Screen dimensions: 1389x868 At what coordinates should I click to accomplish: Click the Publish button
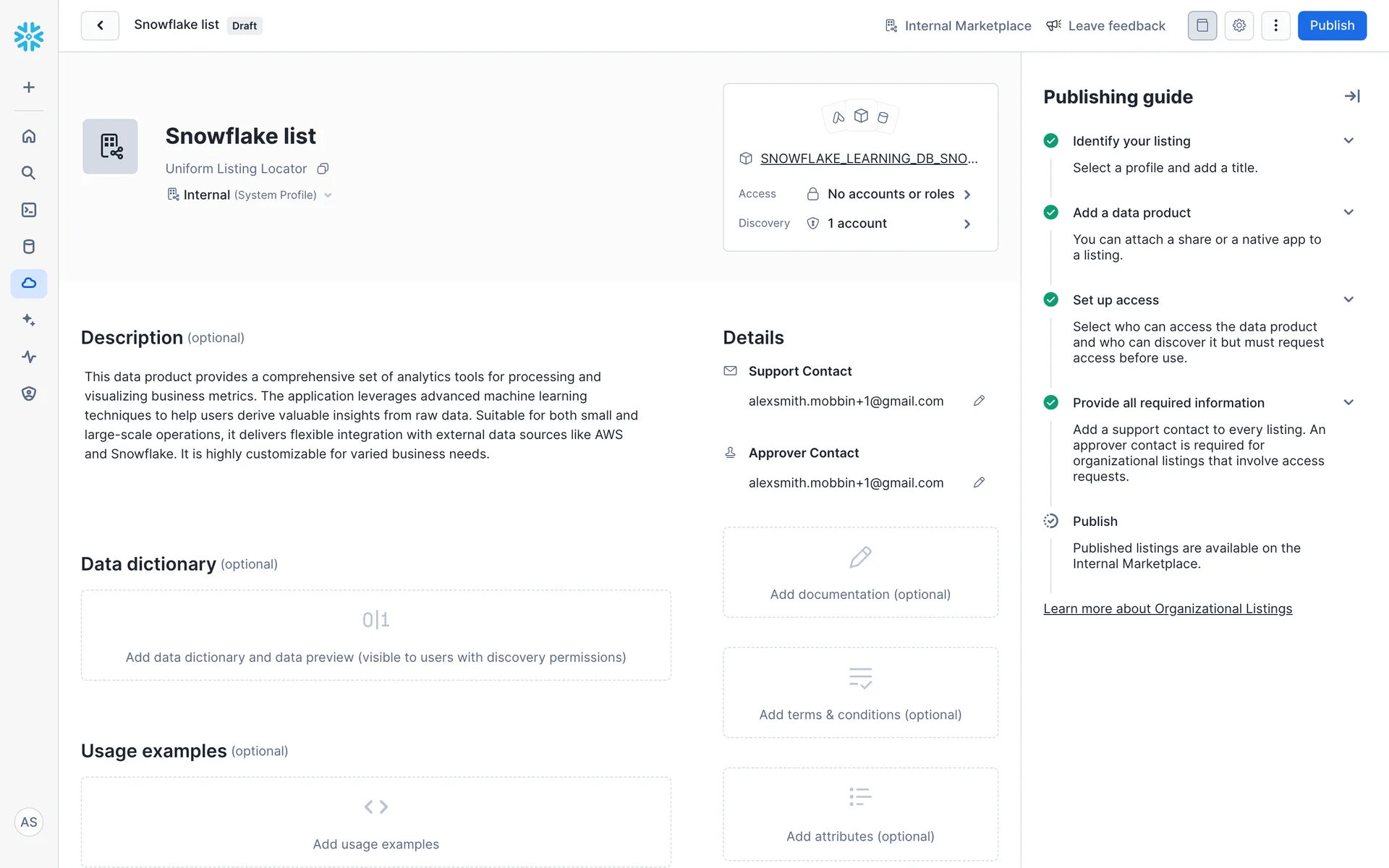click(1331, 26)
